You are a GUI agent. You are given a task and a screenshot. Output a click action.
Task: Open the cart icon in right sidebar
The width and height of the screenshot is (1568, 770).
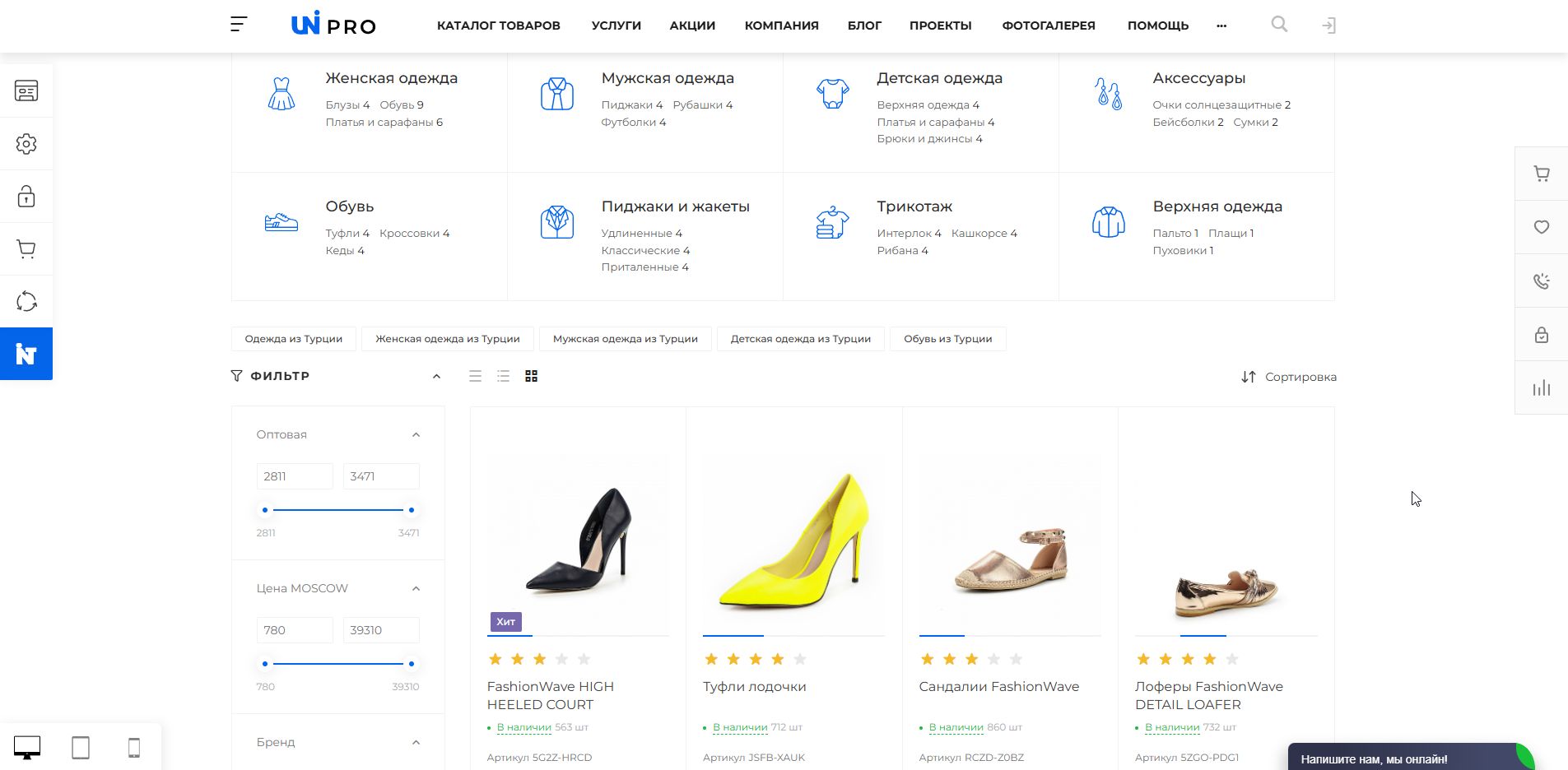1541,174
